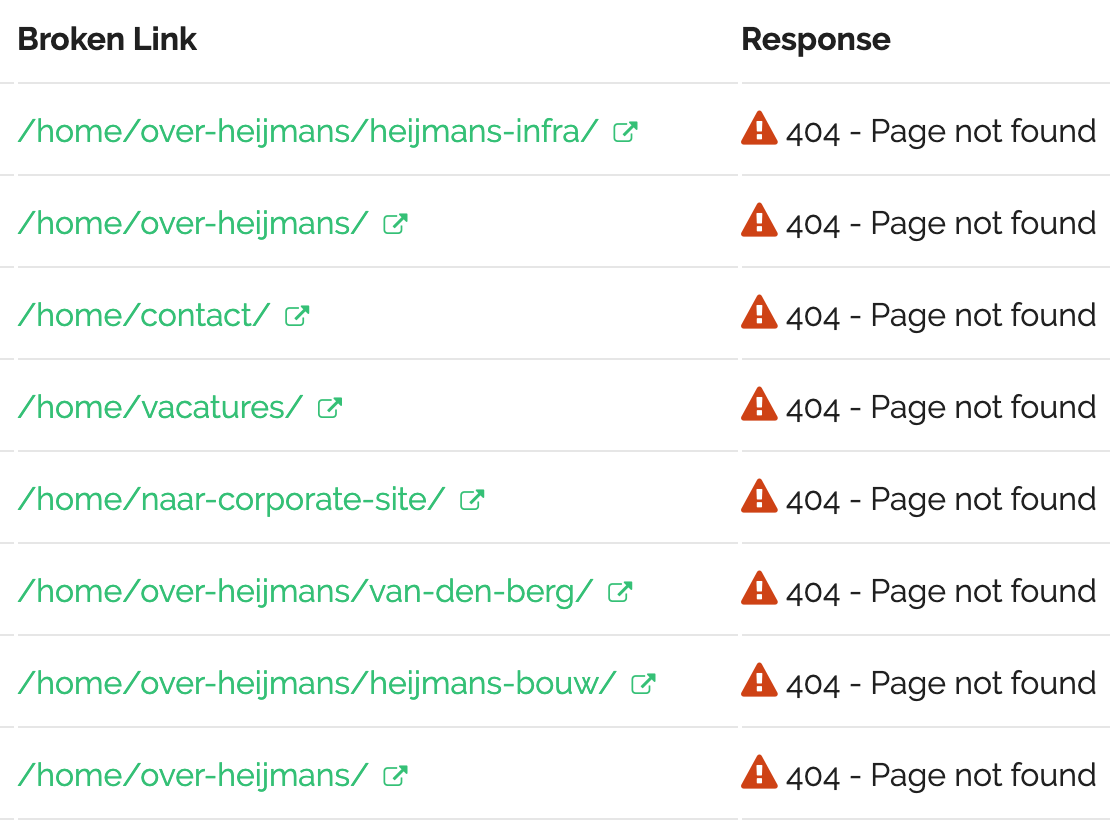The height and width of the screenshot is (826, 1110).
Task: Click the warning icon next to the /home/contact/ response
Action: pos(759,313)
